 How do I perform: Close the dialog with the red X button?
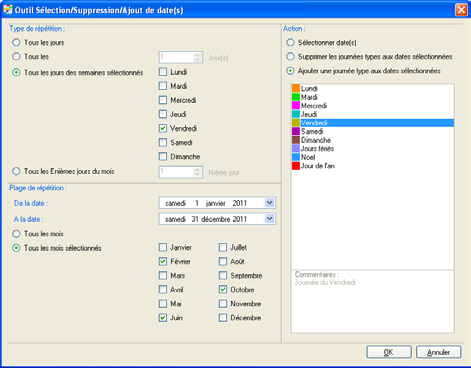[x=461, y=10]
